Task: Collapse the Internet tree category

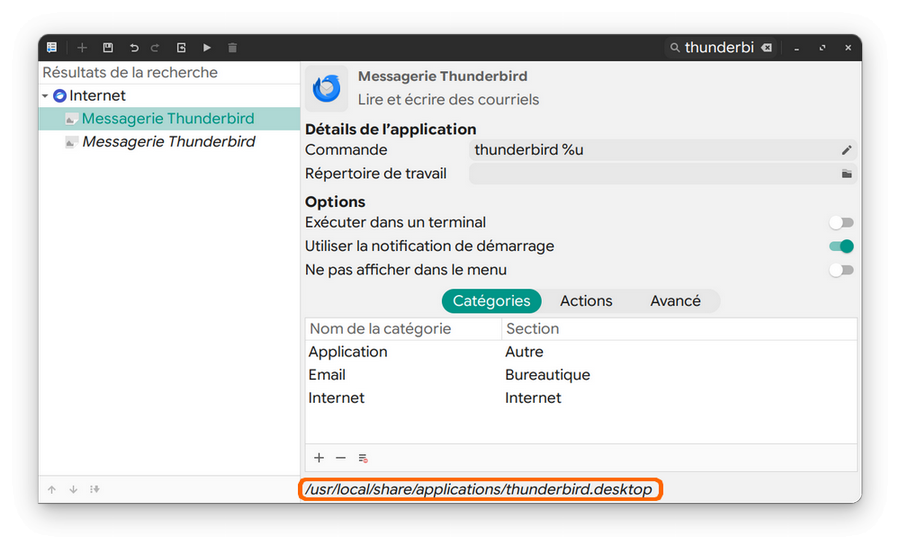Action: click(x=46, y=96)
